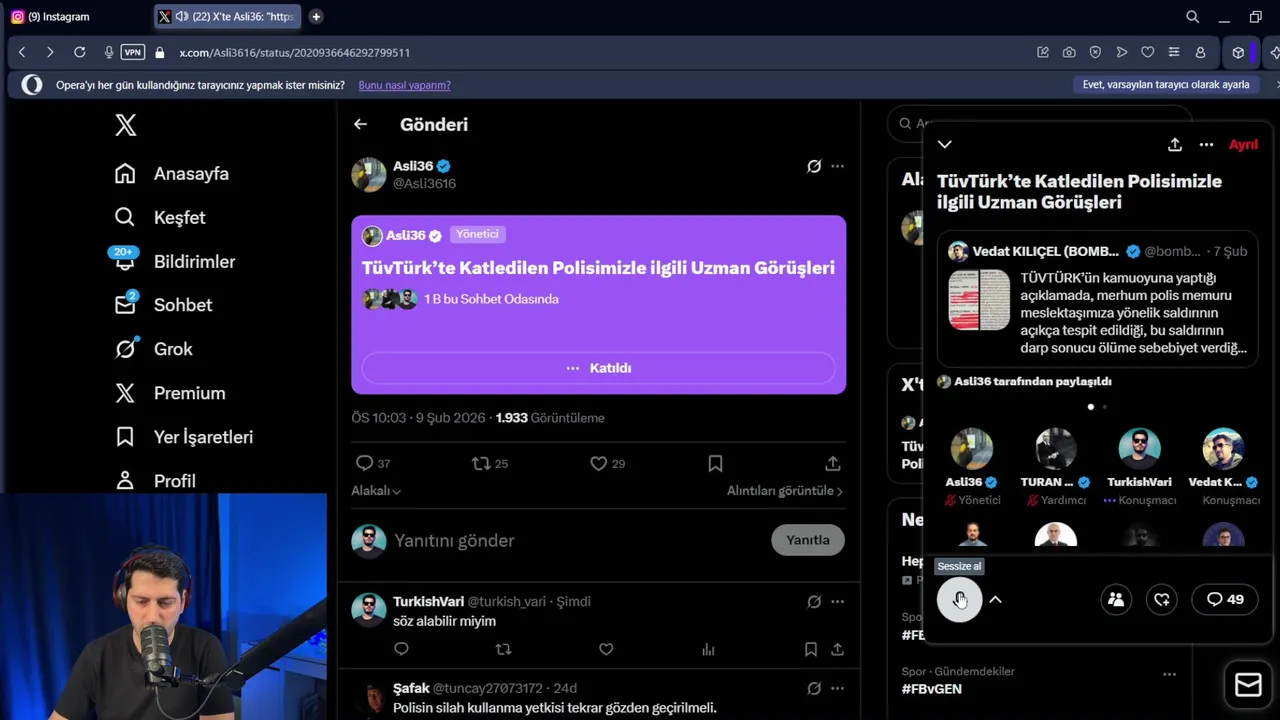Click browser search magnifier in title bar
Image resolution: width=1280 pixels, height=720 pixels.
tap(1192, 16)
